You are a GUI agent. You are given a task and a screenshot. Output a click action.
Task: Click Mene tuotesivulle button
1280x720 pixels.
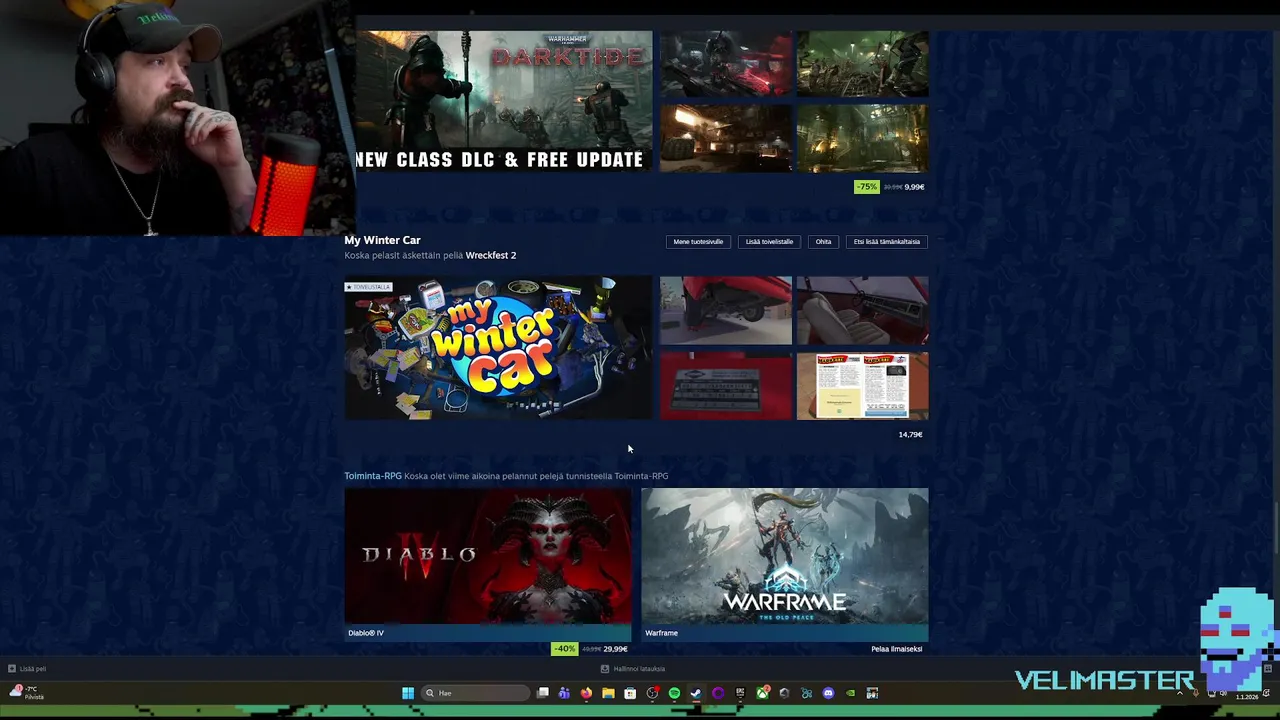point(698,242)
